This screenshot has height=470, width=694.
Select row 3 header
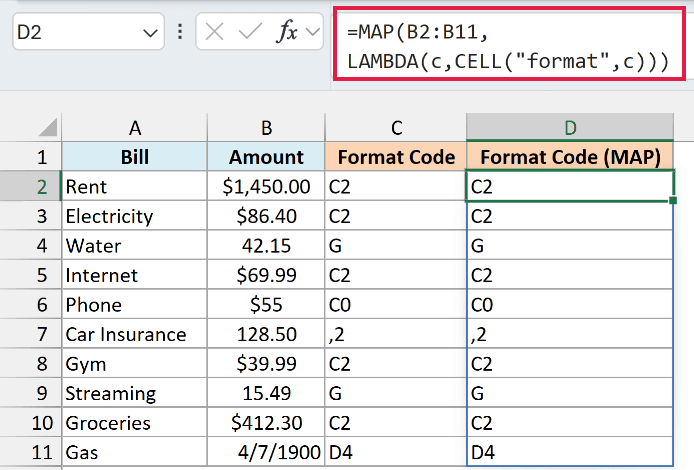point(31,216)
